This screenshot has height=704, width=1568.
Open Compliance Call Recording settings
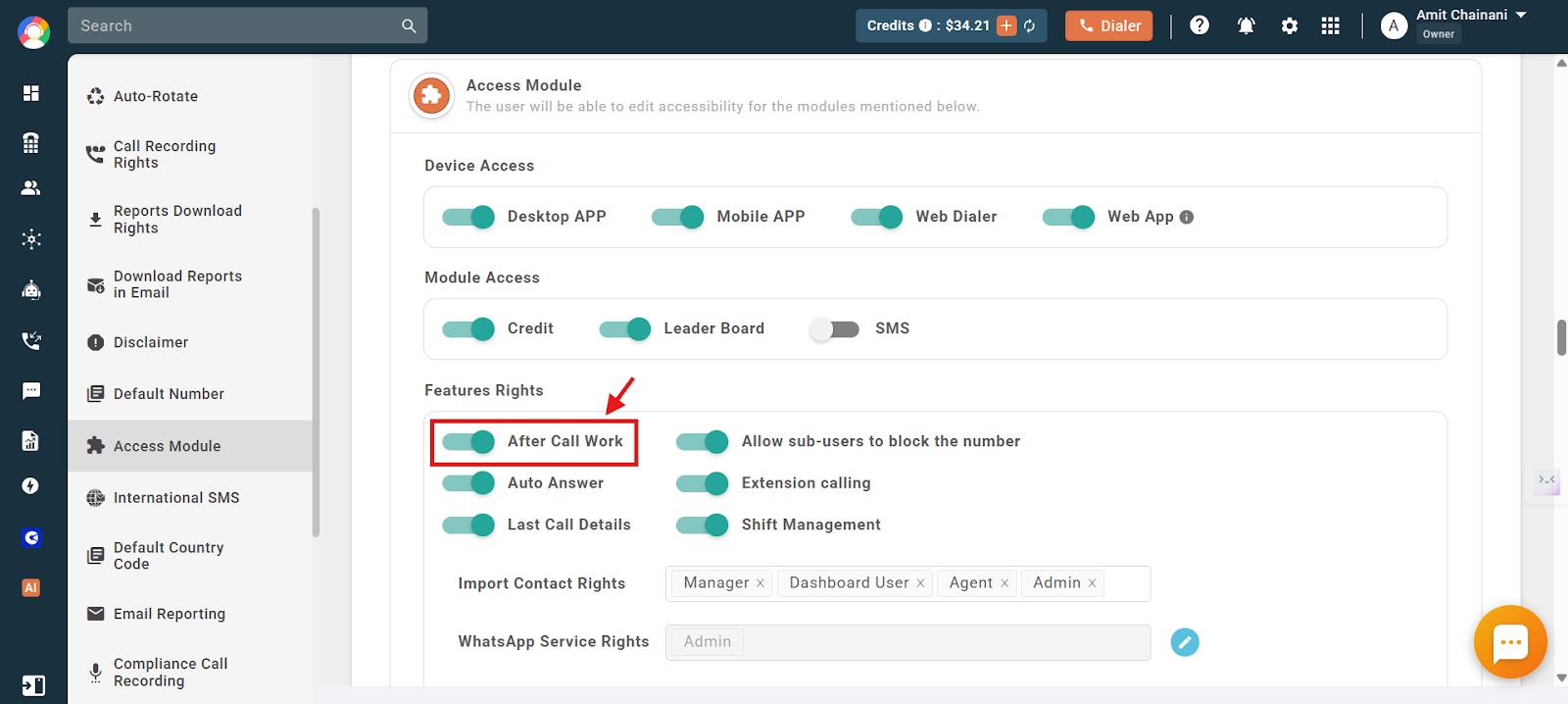pyautogui.click(x=191, y=672)
